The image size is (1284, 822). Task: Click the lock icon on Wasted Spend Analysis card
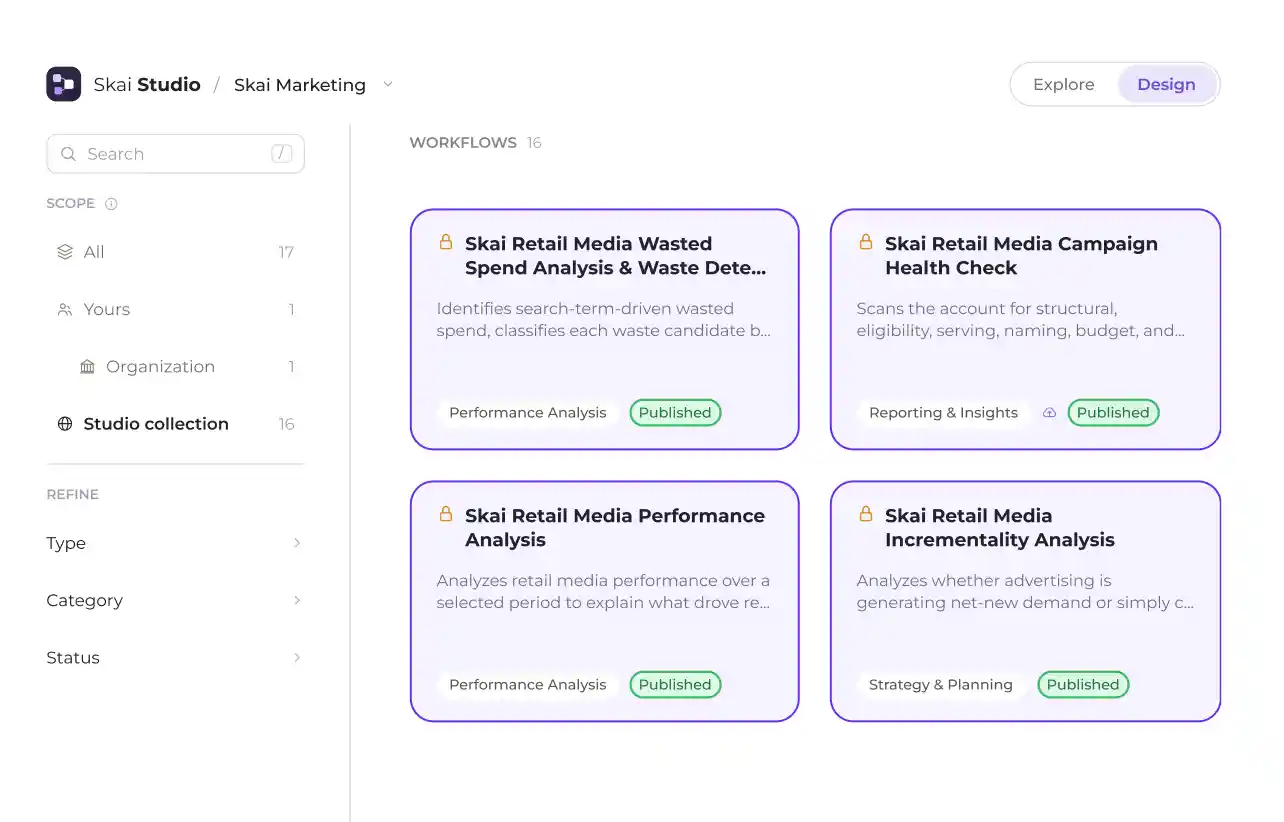(x=446, y=242)
